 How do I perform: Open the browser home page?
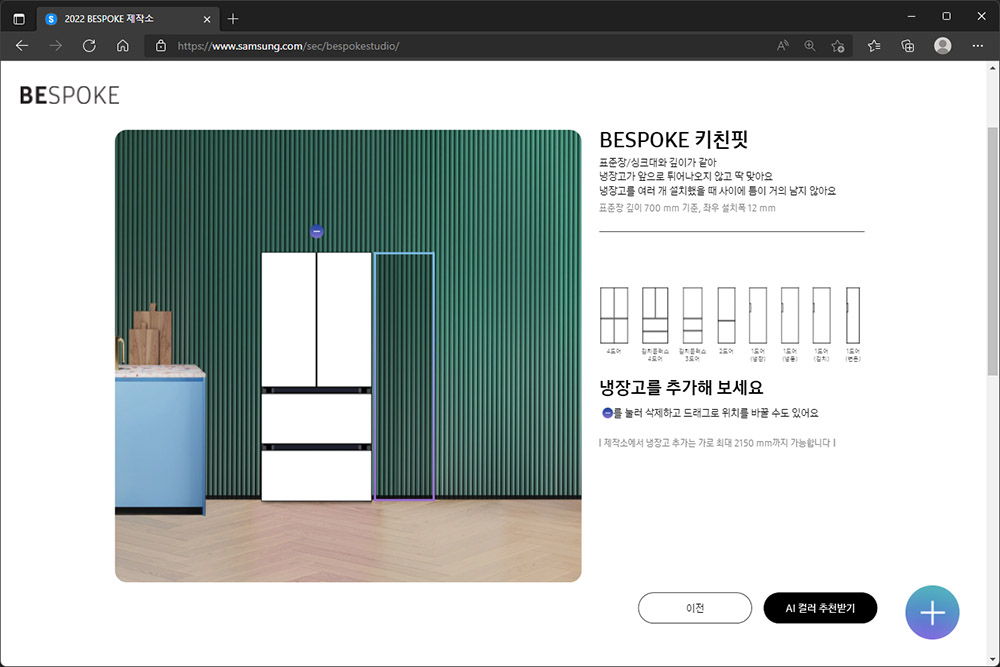(x=122, y=46)
